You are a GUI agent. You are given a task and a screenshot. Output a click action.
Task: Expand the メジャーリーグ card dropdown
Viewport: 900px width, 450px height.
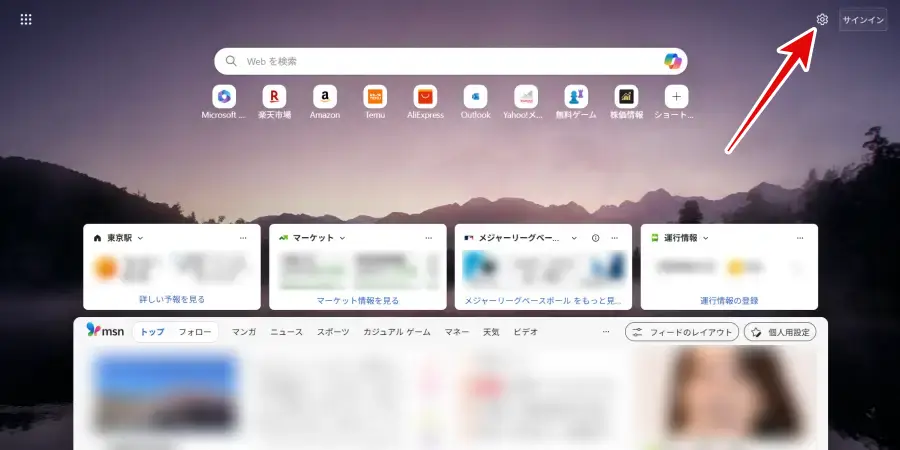pyautogui.click(x=574, y=238)
